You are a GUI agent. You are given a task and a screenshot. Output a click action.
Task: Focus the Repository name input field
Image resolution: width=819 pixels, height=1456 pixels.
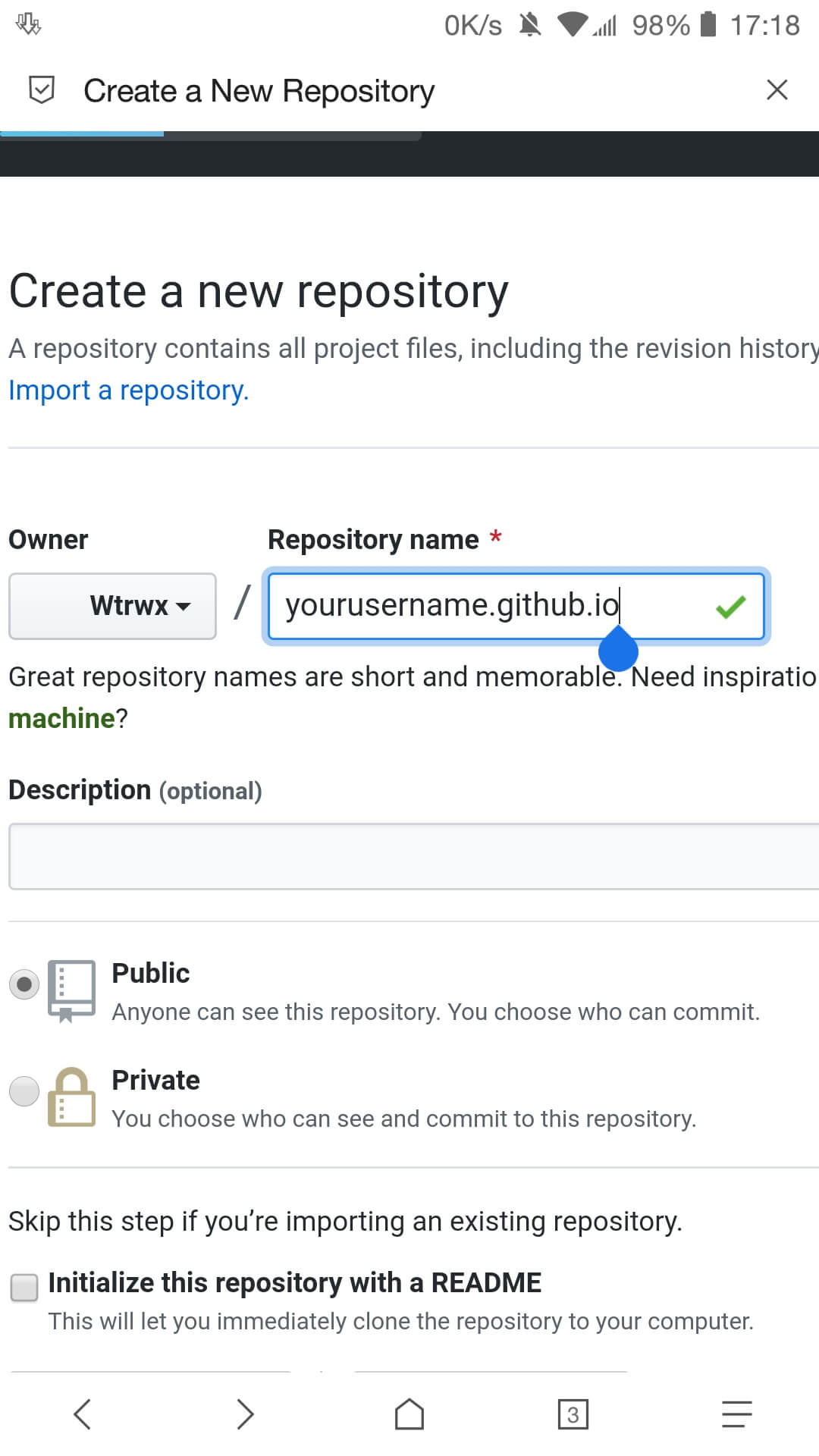516,606
